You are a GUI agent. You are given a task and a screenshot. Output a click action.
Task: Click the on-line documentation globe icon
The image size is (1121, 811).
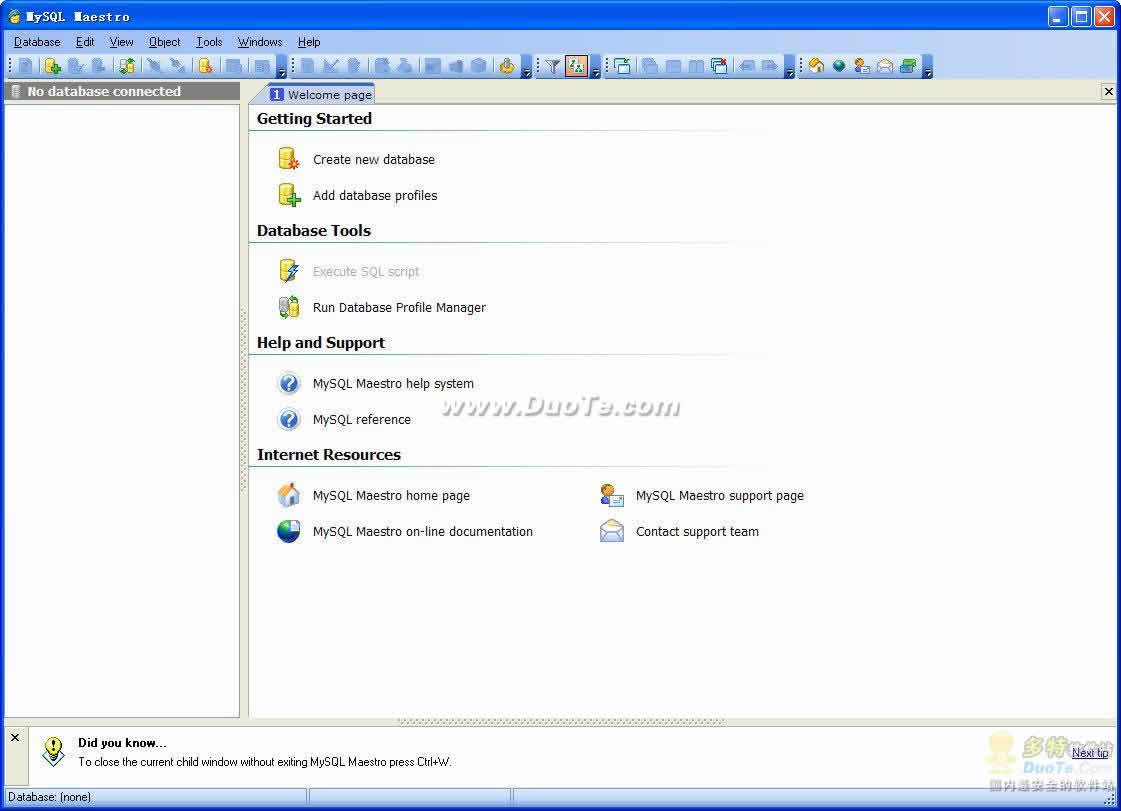(289, 531)
